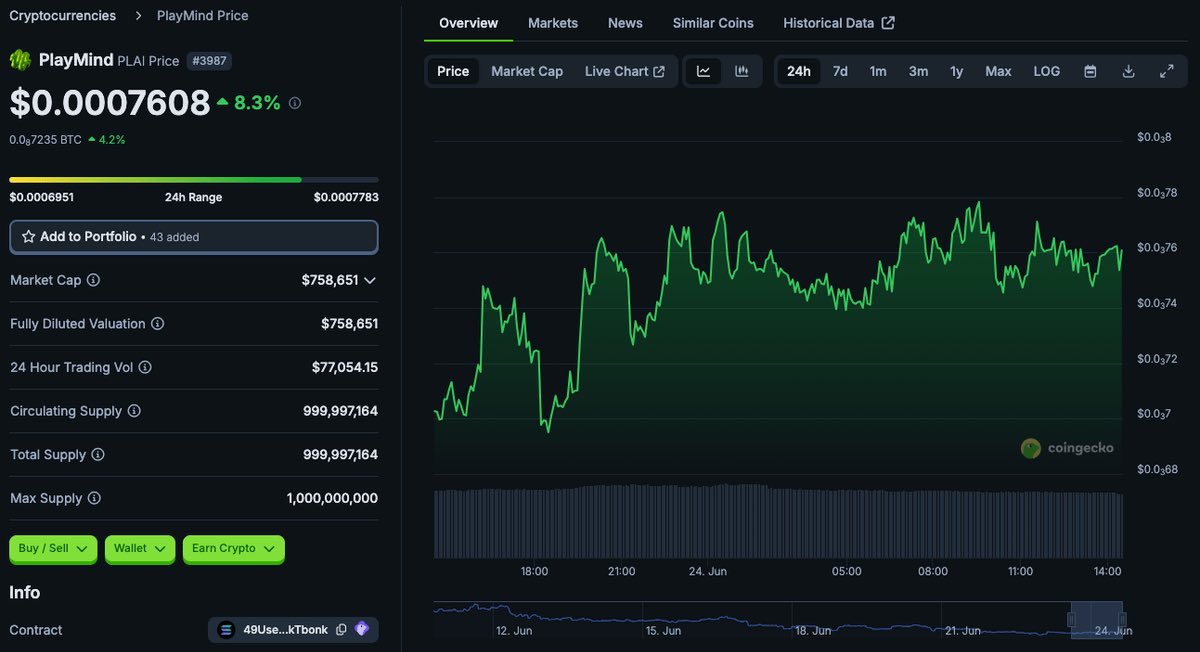Click the $0.0007783 24h high value
Viewport: 1200px width, 652px height.
coord(346,197)
